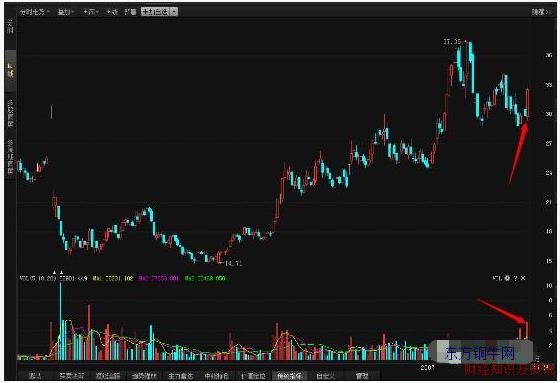Image resolution: width=560 pixels, height=383 pixels.
Task: Click the 27.35 high price marker
Action: click(x=452, y=42)
